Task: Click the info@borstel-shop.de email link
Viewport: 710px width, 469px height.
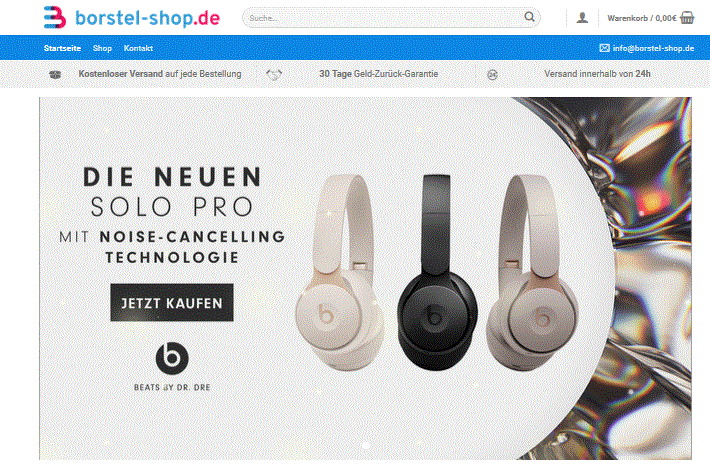Action: point(653,48)
